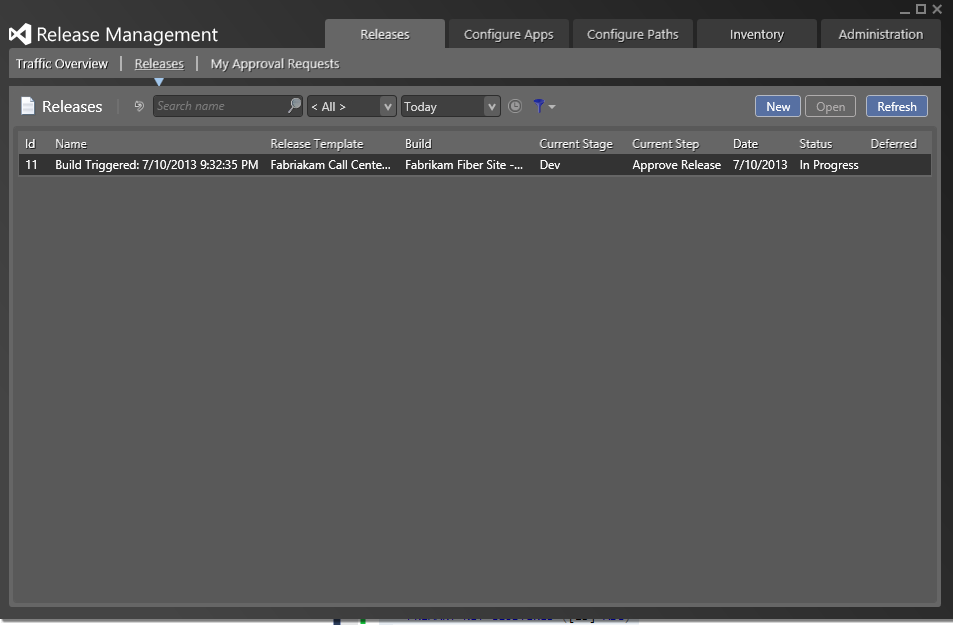The height and width of the screenshot is (625, 953).
Task: Select the Releases sub-tab link
Action: click(159, 64)
